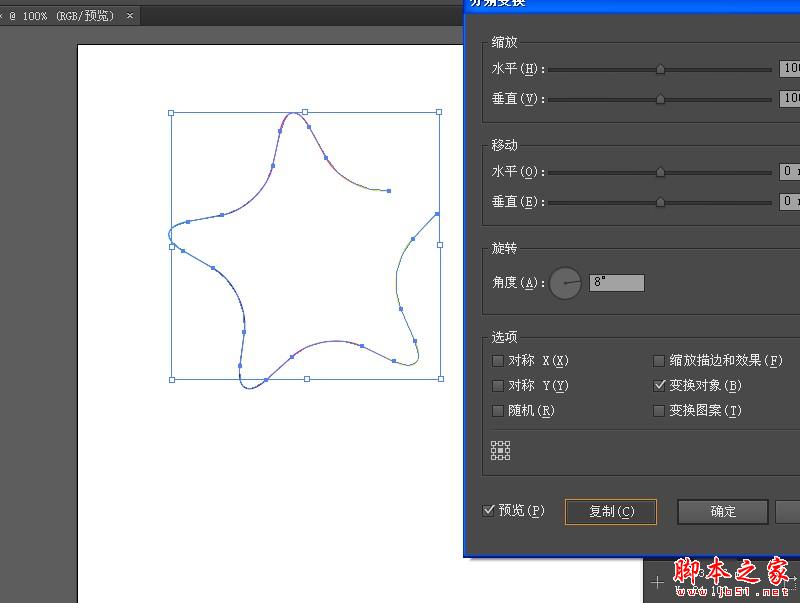The width and height of the screenshot is (800, 603).
Task: Click the 缩放 水平(H) slider handle
Action: 660,69
